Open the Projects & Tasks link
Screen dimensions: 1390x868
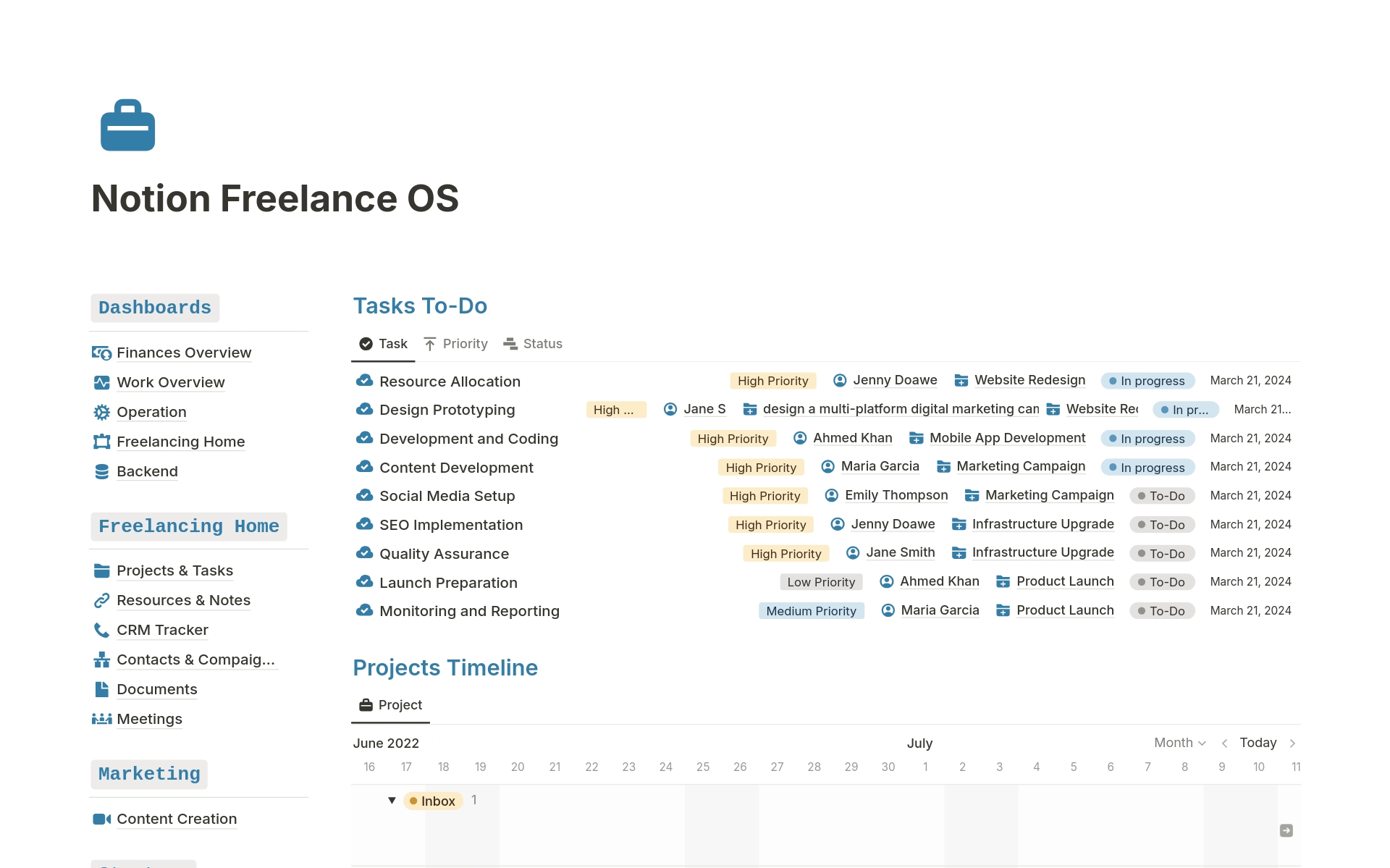[x=174, y=570]
